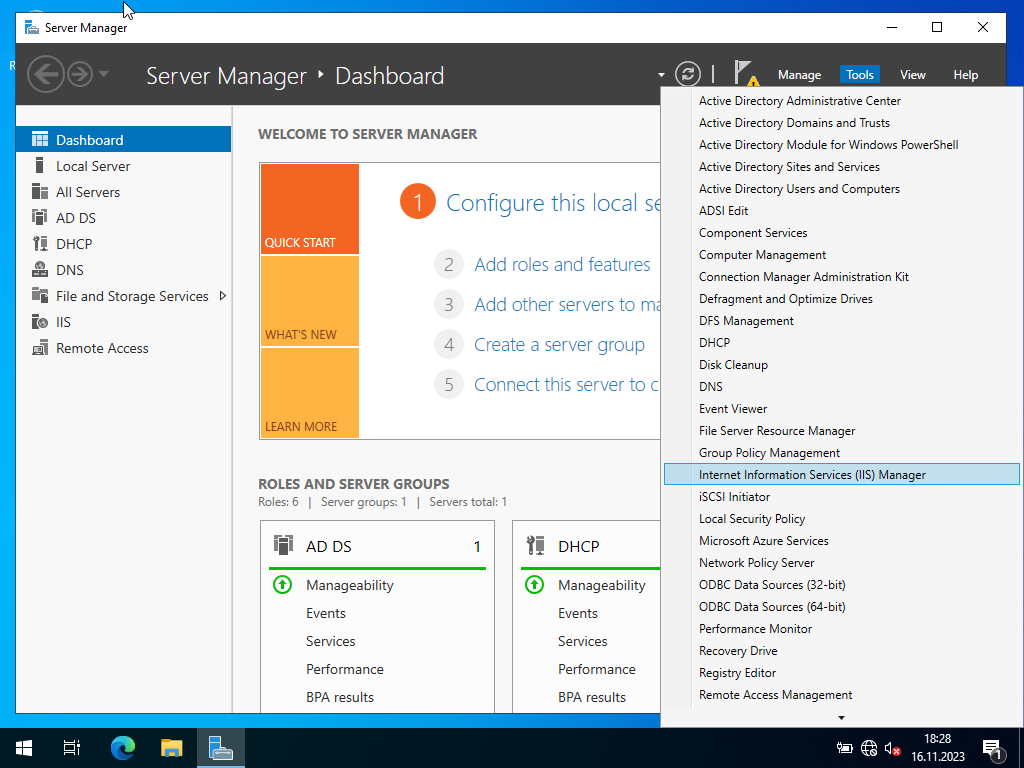Open AD DS tile Events
Image resolution: width=1024 pixels, height=768 pixels.
(x=325, y=613)
